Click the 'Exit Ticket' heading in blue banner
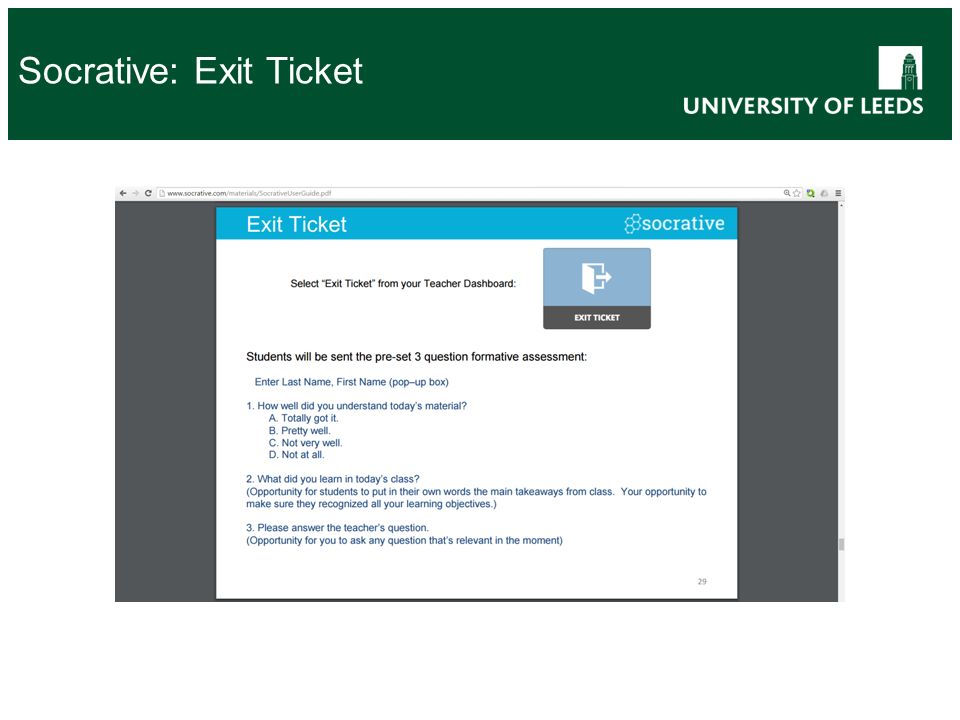The height and width of the screenshot is (720, 960). coord(296,224)
